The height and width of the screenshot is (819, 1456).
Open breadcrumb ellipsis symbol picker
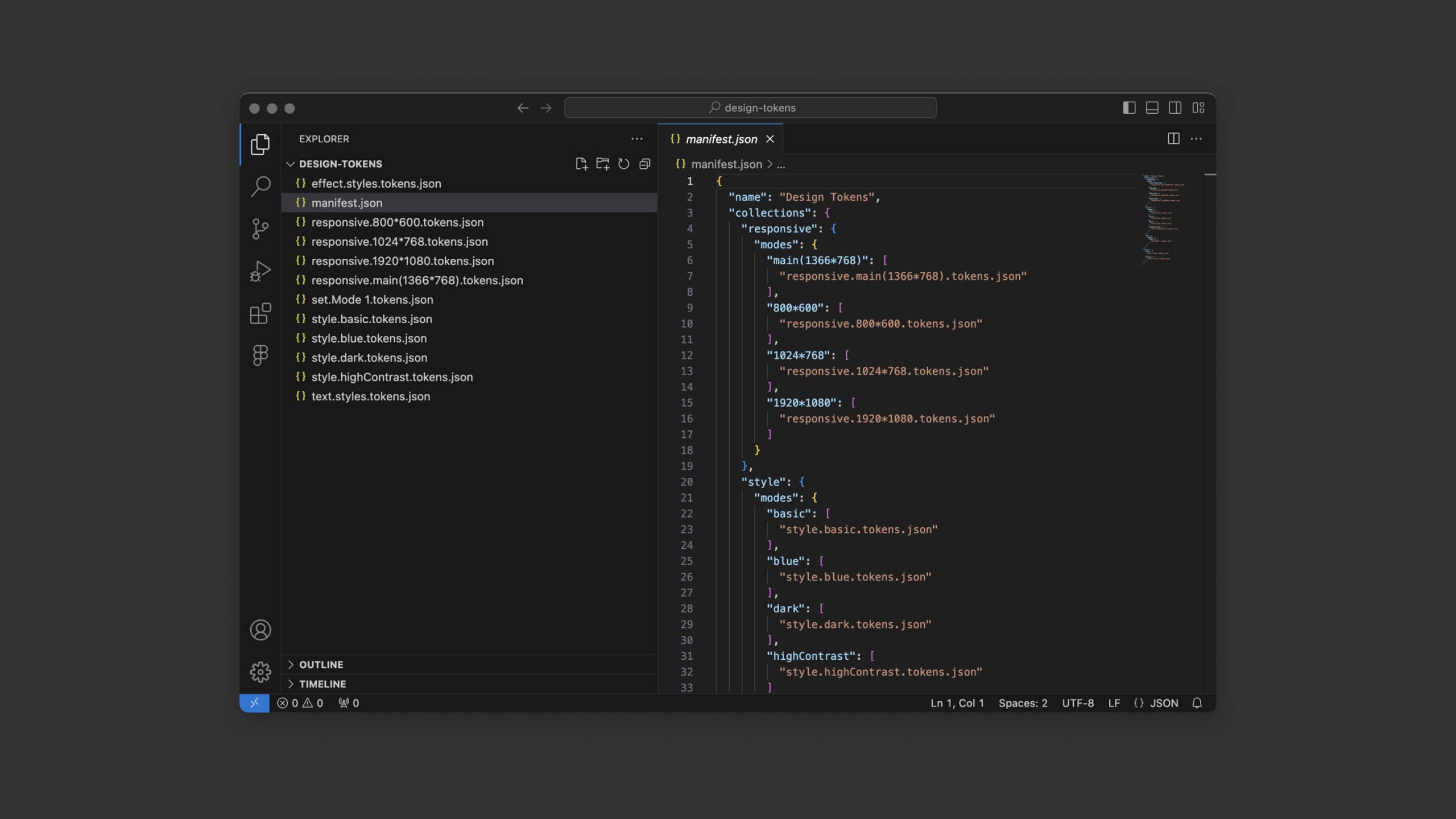pyautogui.click(x=781, y=164)
